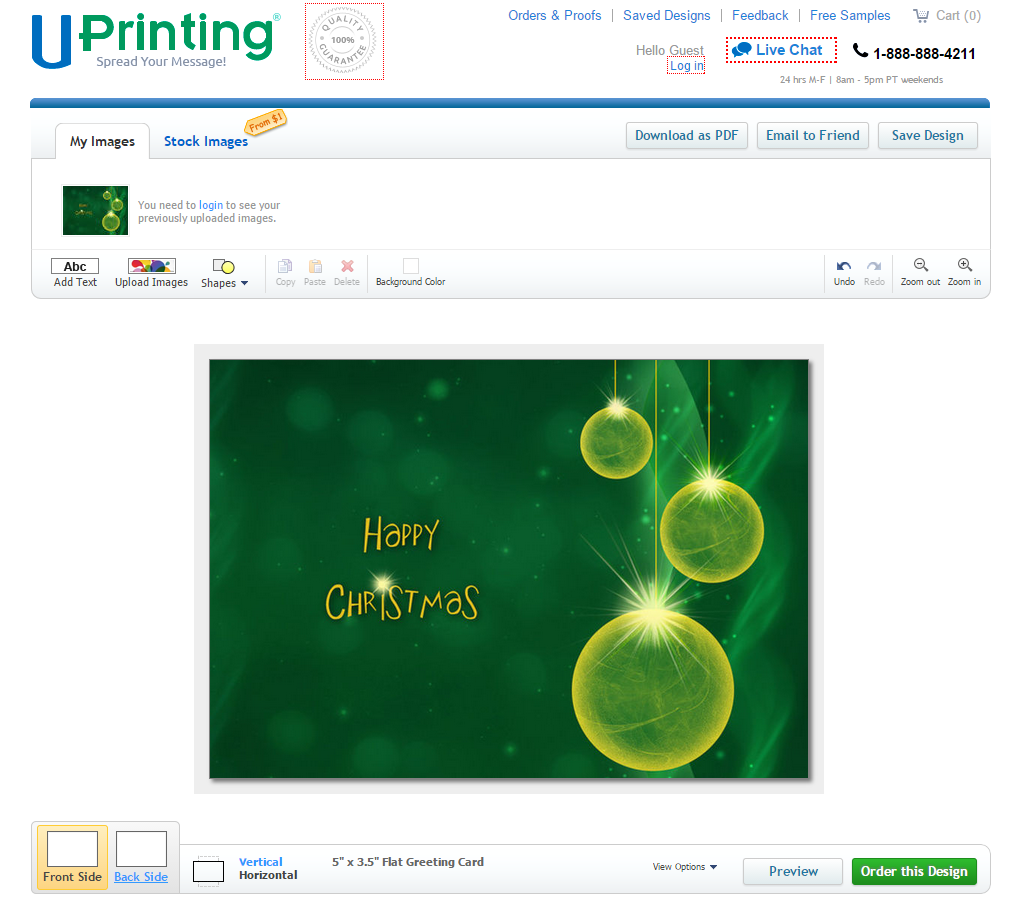This screenshot has width=1025, height=897.
Task: Click the UPrinting logo
Action: [156, 41]
